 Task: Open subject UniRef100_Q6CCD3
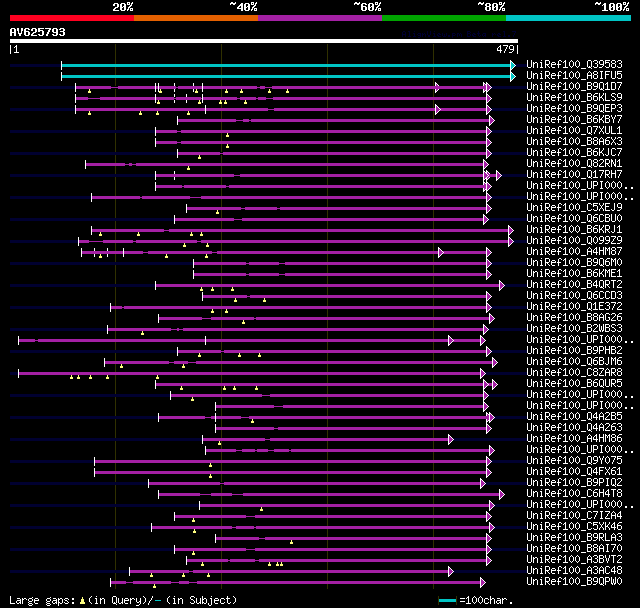pyautogui.click(x=574, y=295)
